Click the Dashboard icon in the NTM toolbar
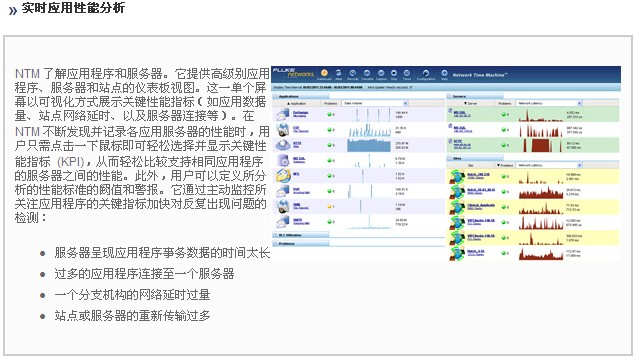637x360 pixels. click(x=324, y=73)
